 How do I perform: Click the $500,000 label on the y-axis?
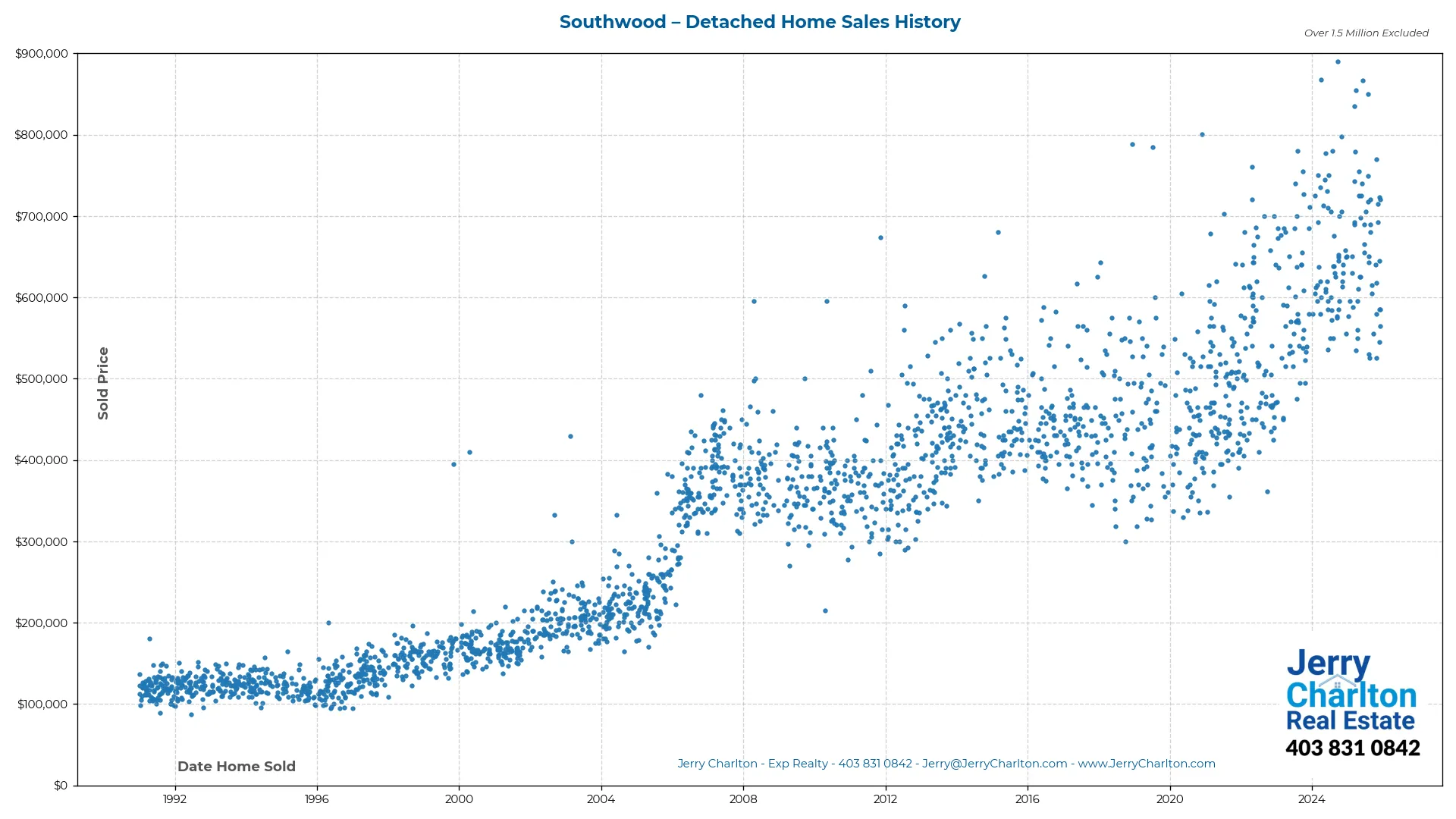click(40, 378)
